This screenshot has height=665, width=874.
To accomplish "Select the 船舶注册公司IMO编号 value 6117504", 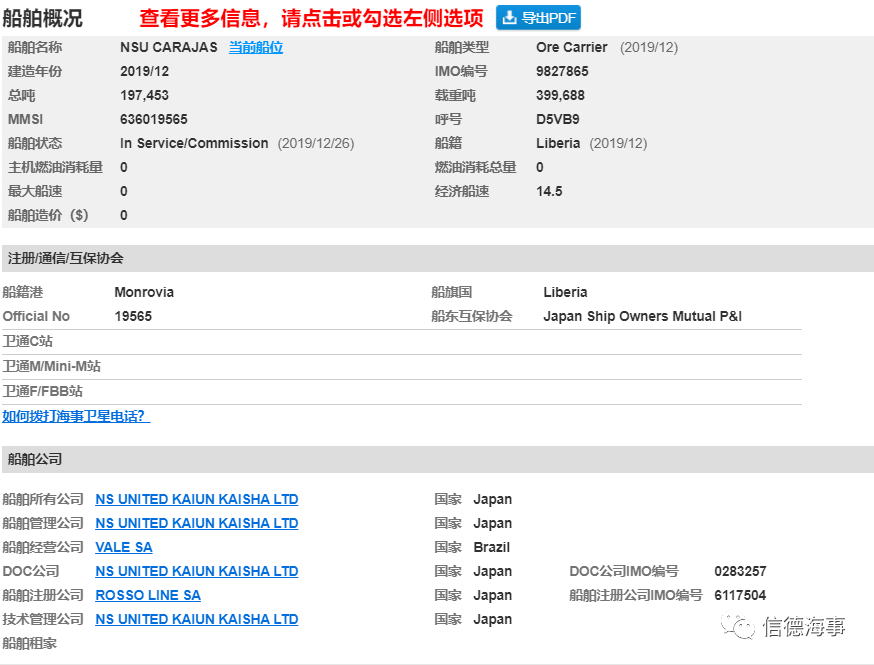I will 740,595.
